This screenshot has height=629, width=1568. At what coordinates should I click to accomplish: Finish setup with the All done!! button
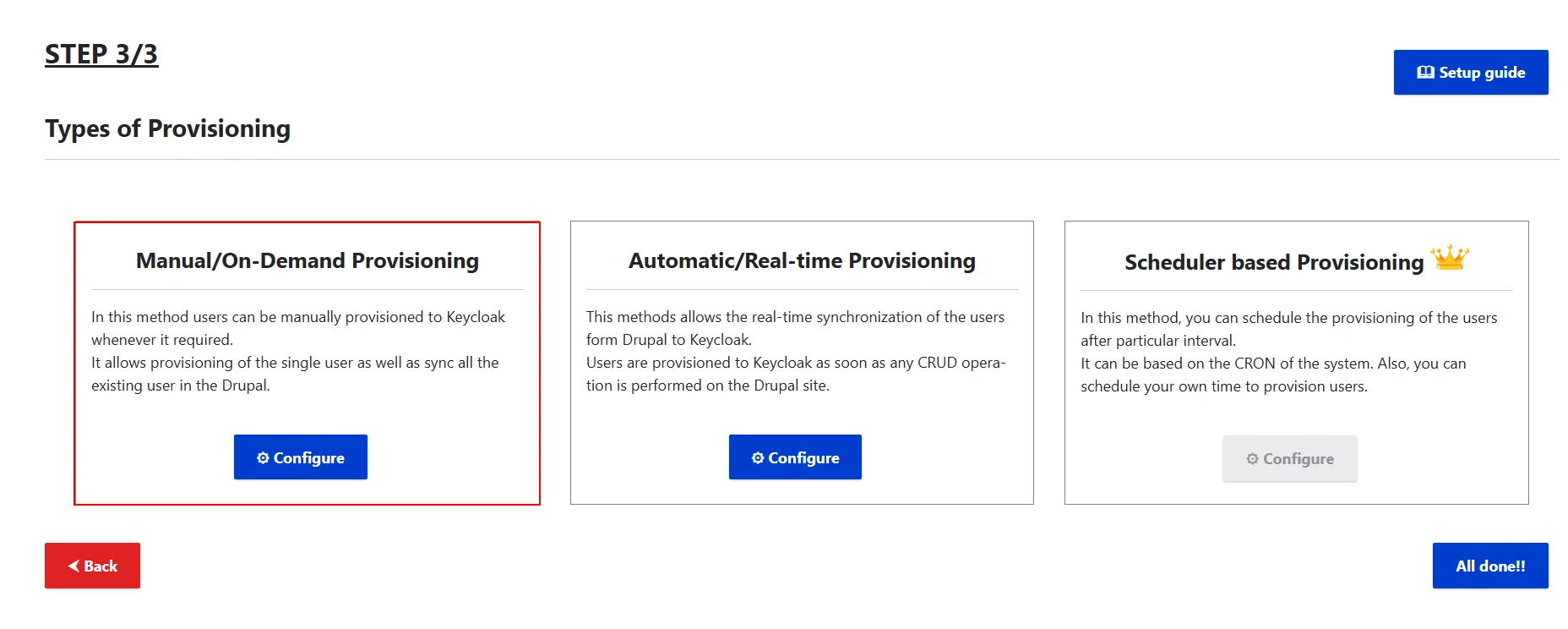[1490, 565]
